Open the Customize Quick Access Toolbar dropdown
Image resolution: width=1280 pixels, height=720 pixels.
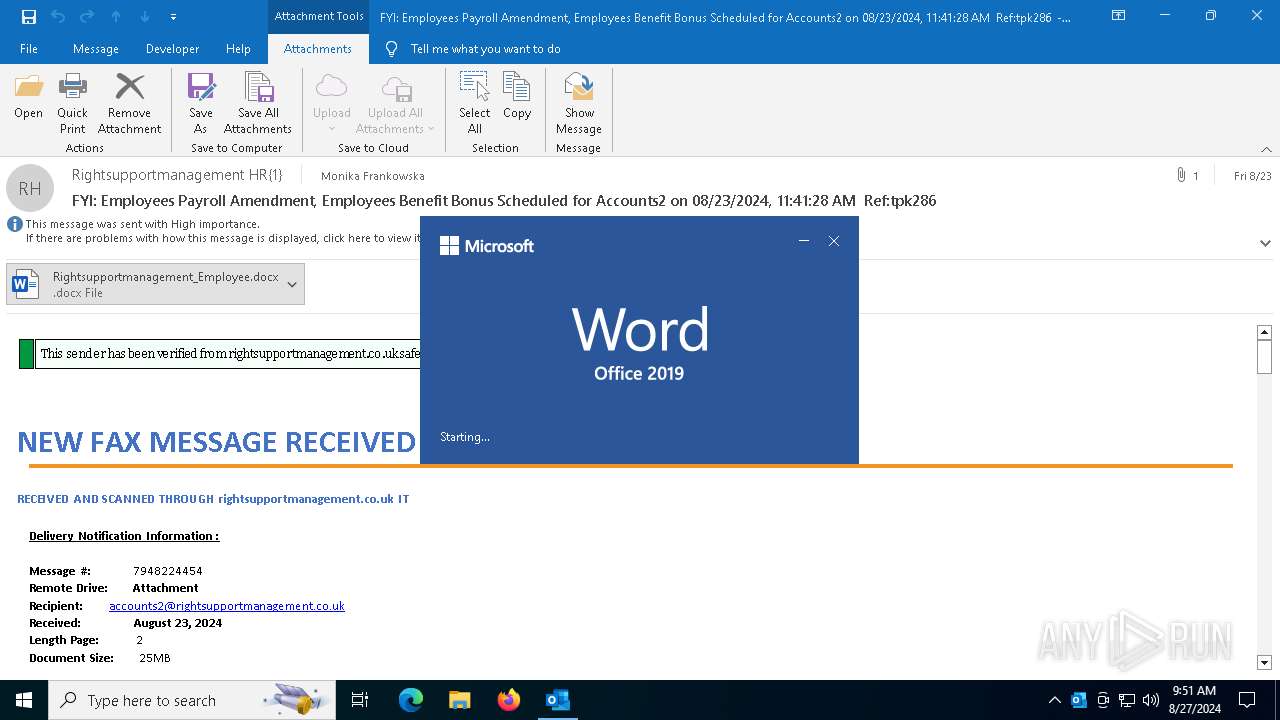[173, 17]
